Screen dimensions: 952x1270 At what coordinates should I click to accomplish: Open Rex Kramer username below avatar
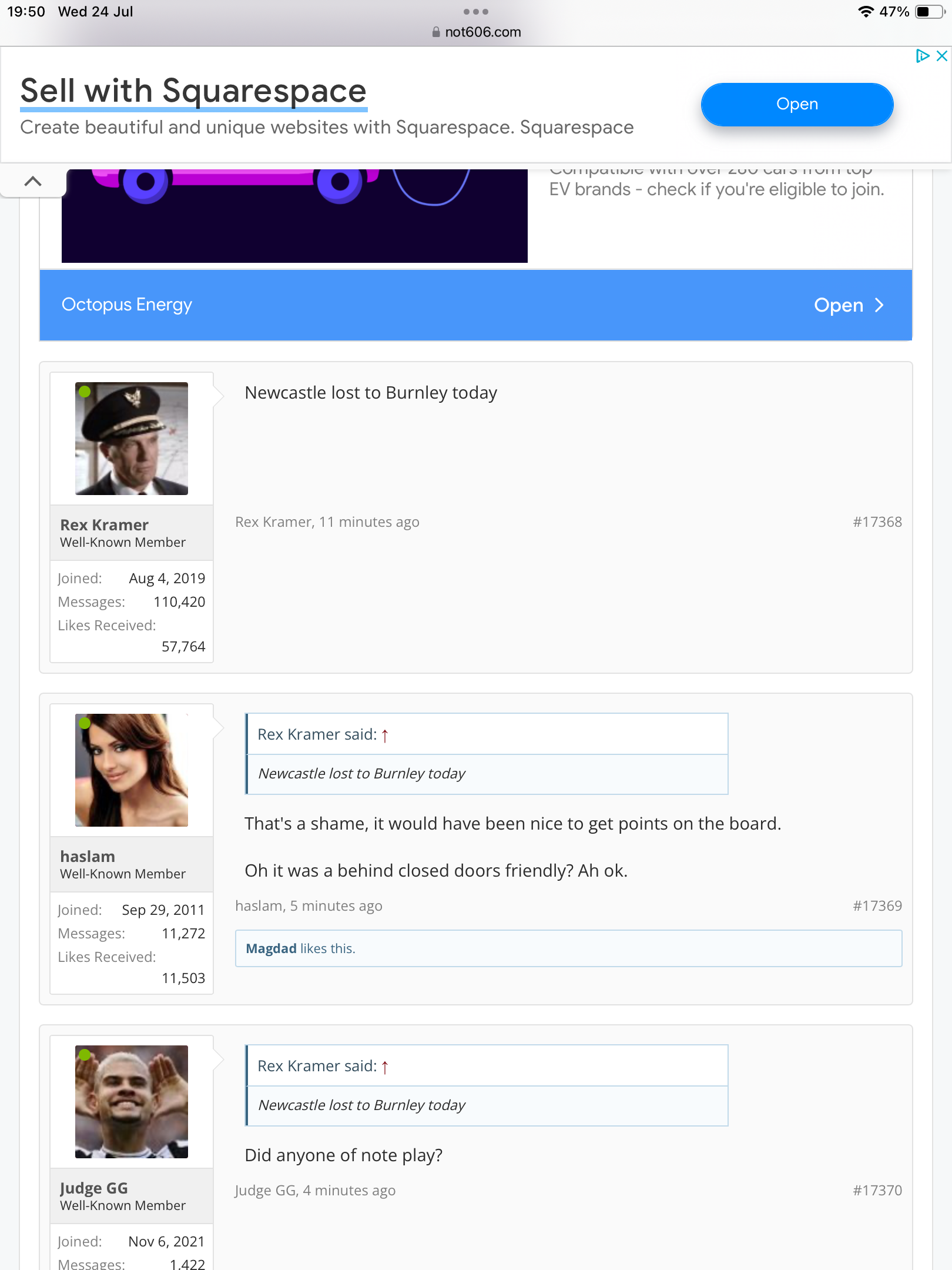click(105, 525)
